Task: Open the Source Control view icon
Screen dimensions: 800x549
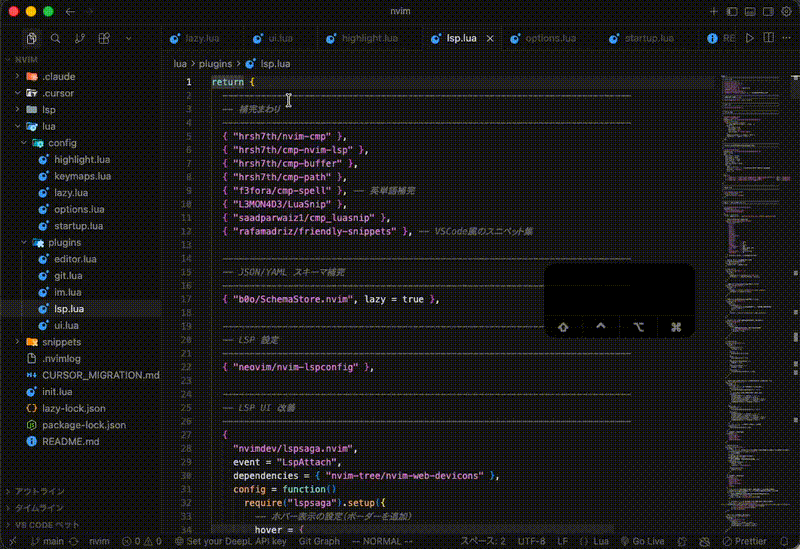Action: 79,38
